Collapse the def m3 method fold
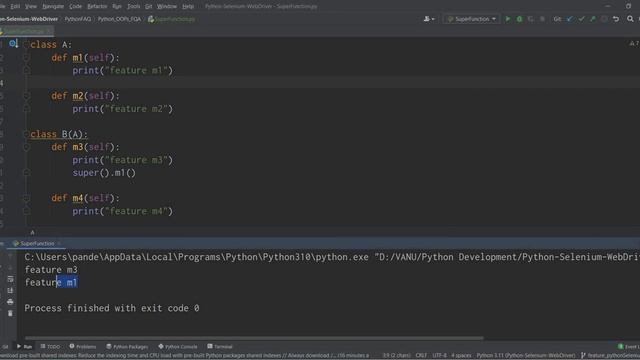640x360 pixels. (x=27, y=147)
